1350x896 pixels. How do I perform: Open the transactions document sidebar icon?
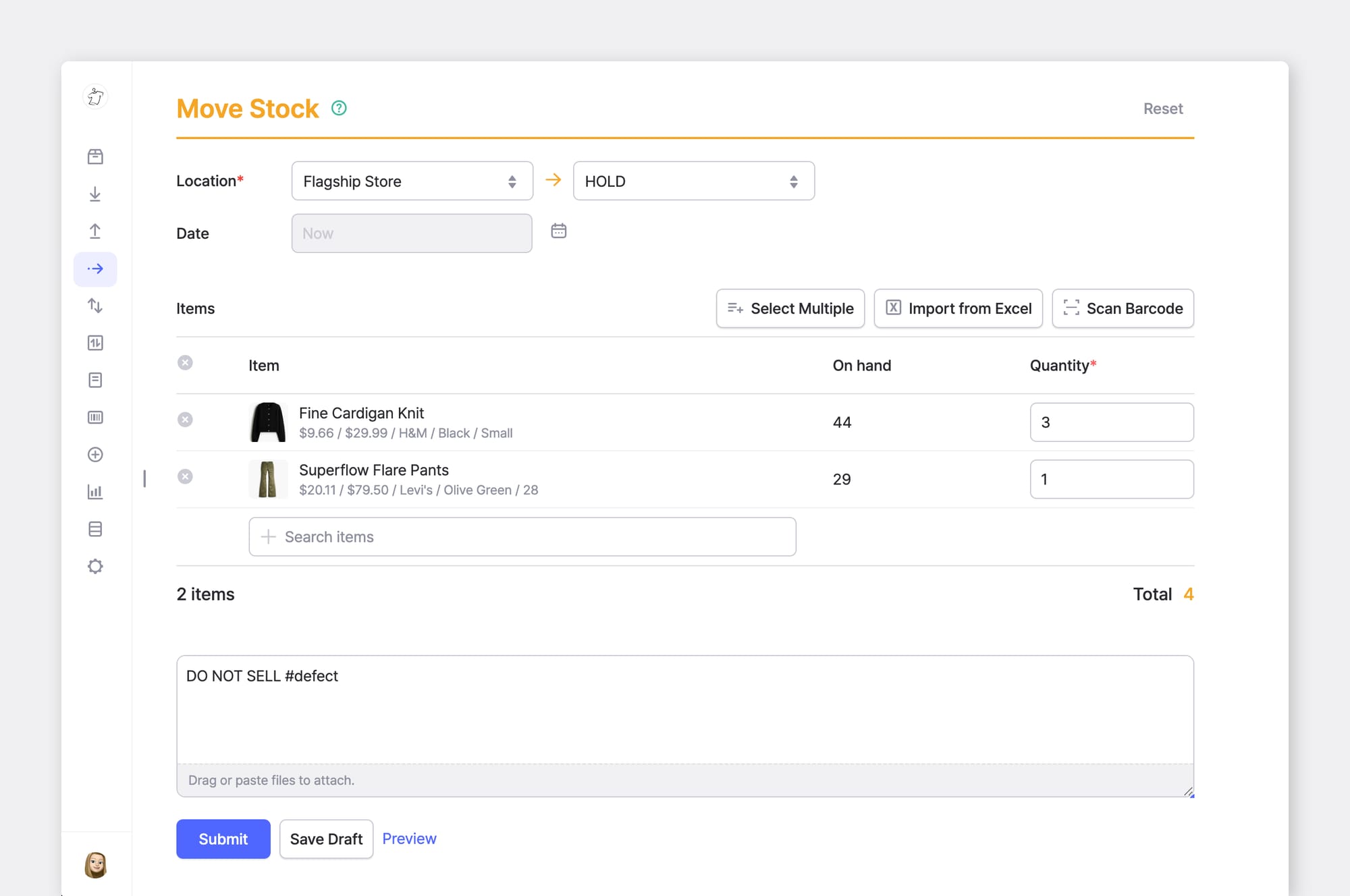coord(95,380)
